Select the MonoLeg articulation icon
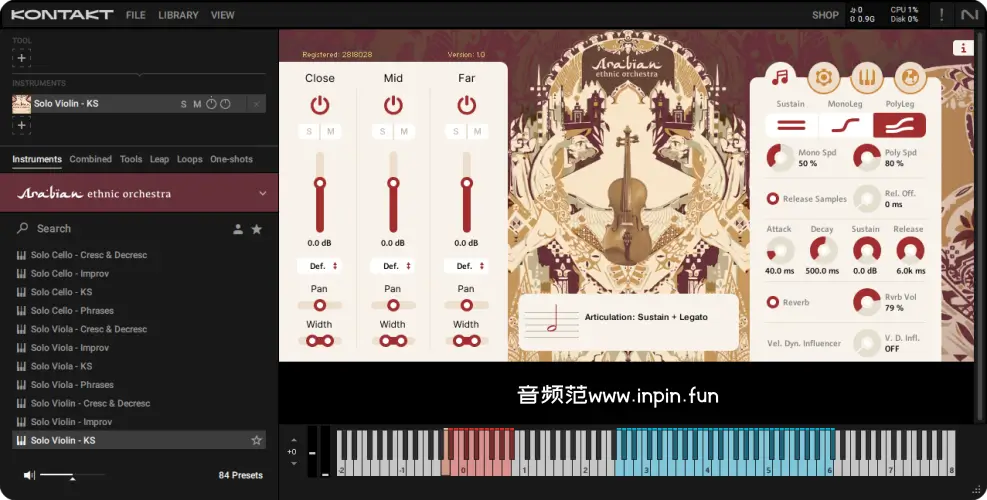The height and width of the screenshot is (500, 987). click(x=845, y=125)
